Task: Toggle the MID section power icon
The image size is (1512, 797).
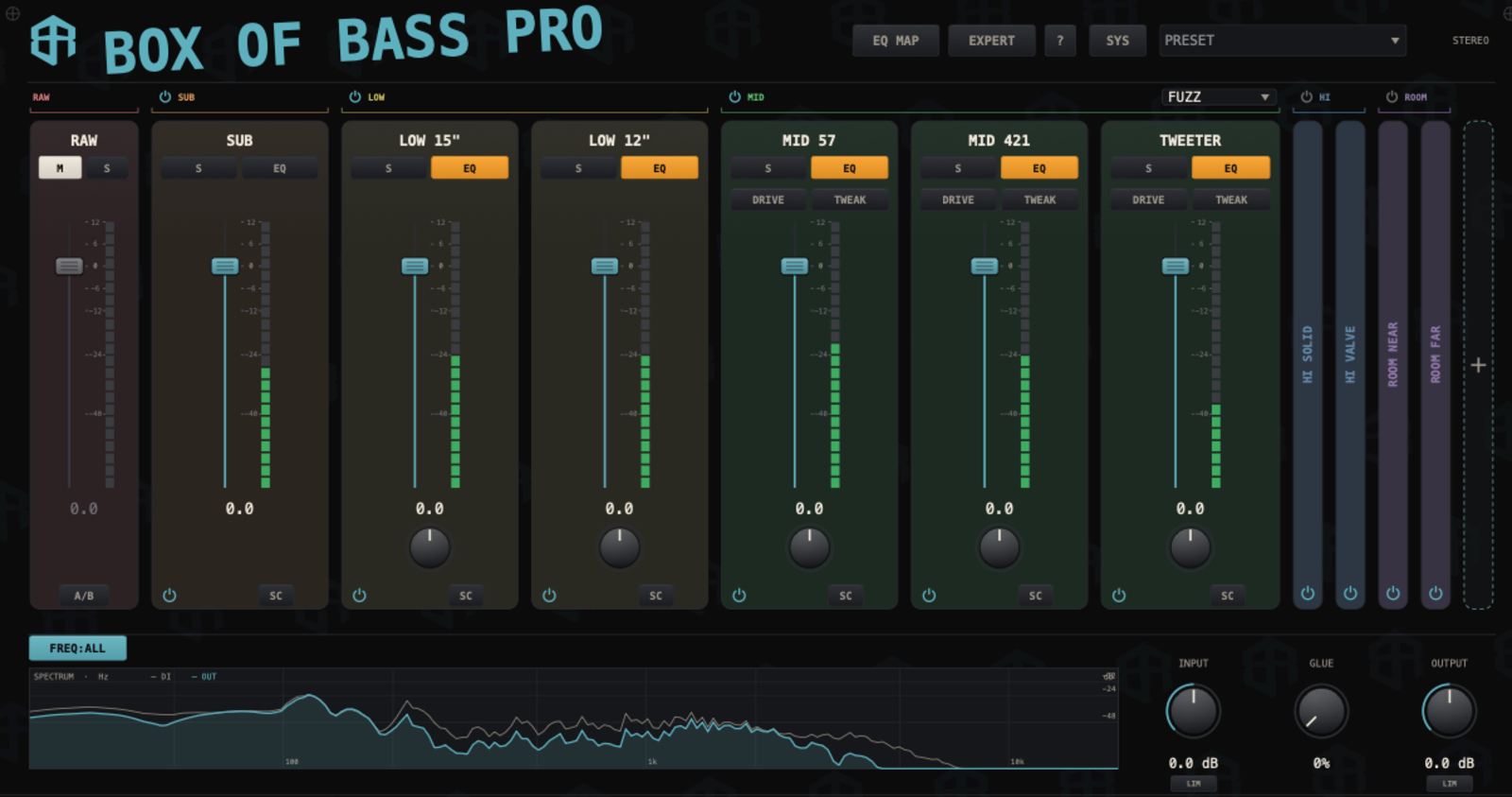Action: (734, 96)
